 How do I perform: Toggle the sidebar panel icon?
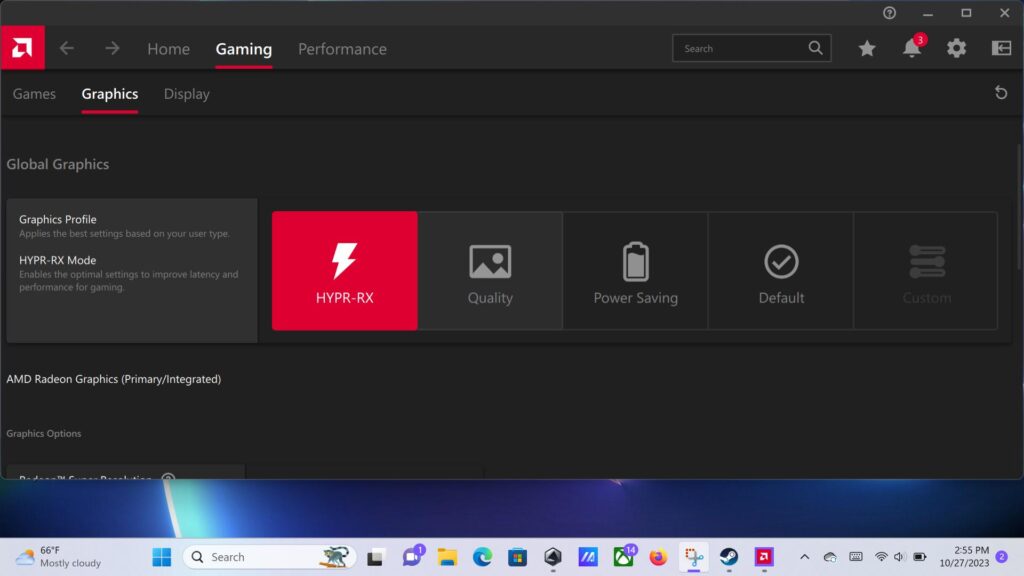1001,48
